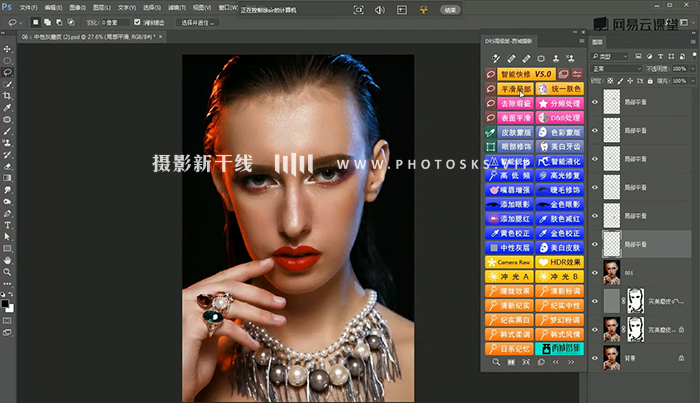Viewport: 700px width, 403px height.
Task: Click the foreground color swatch
Action: click(5, 304)
